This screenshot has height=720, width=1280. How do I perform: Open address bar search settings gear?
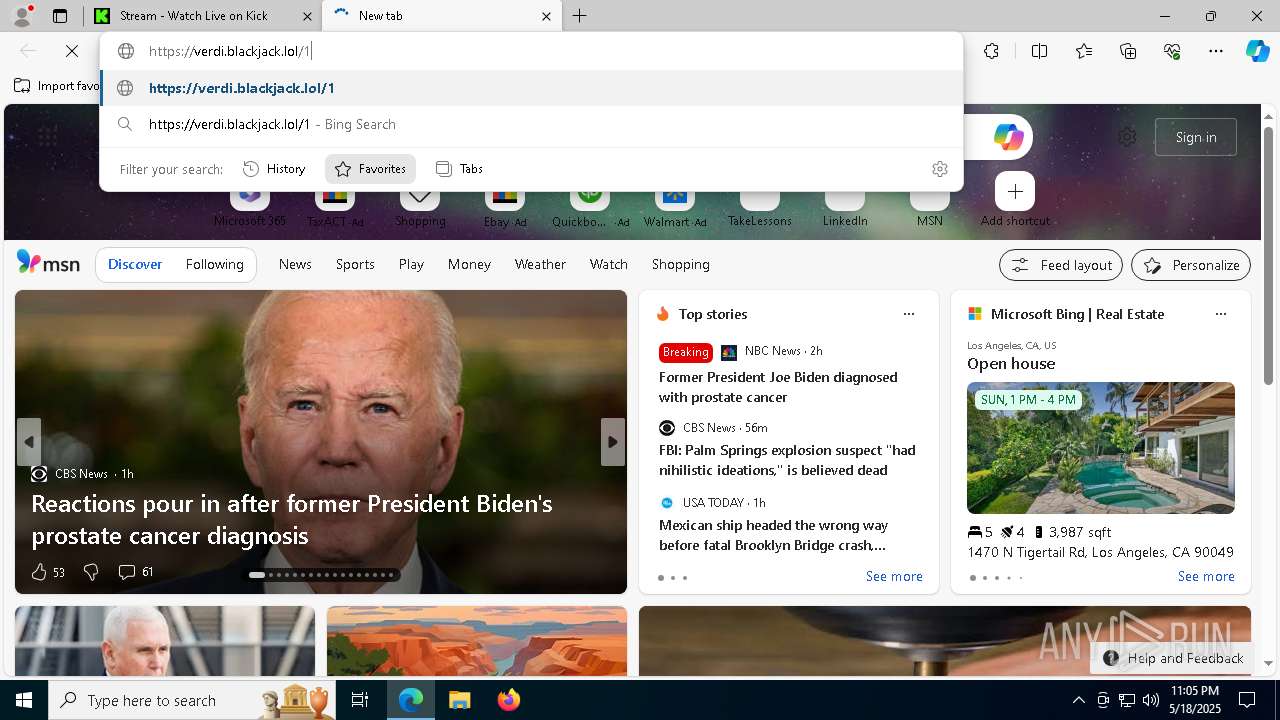939,169
